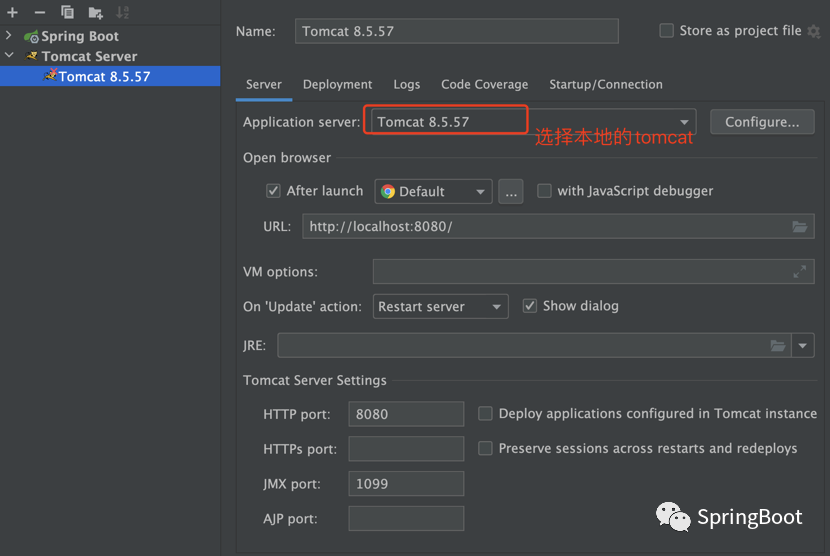Click the JMX port field showing 1099
Viewport: 830px width, 556px height.
point(406,484)
